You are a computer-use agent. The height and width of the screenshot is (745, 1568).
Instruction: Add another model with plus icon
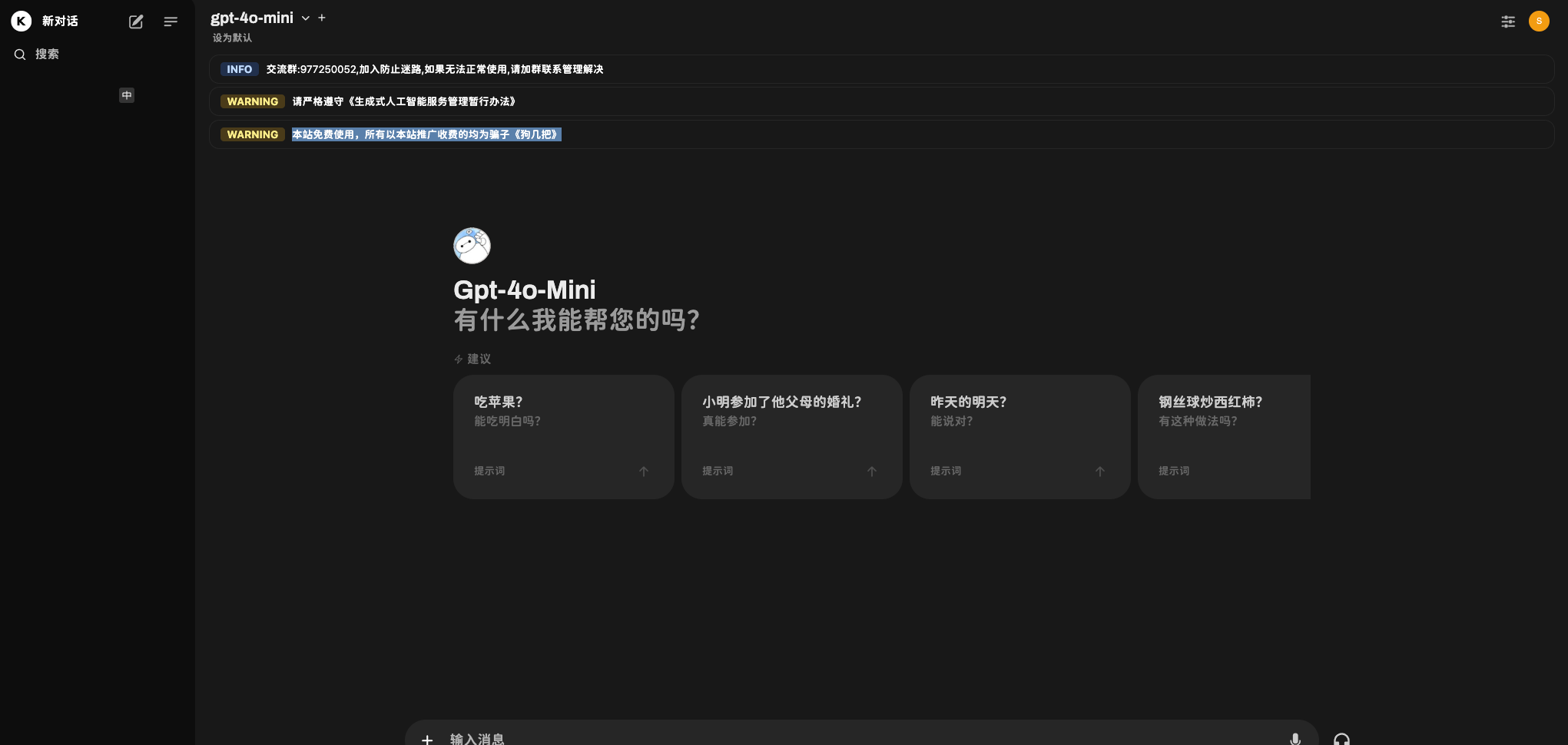pyautogui.click(x=322, y=18)
